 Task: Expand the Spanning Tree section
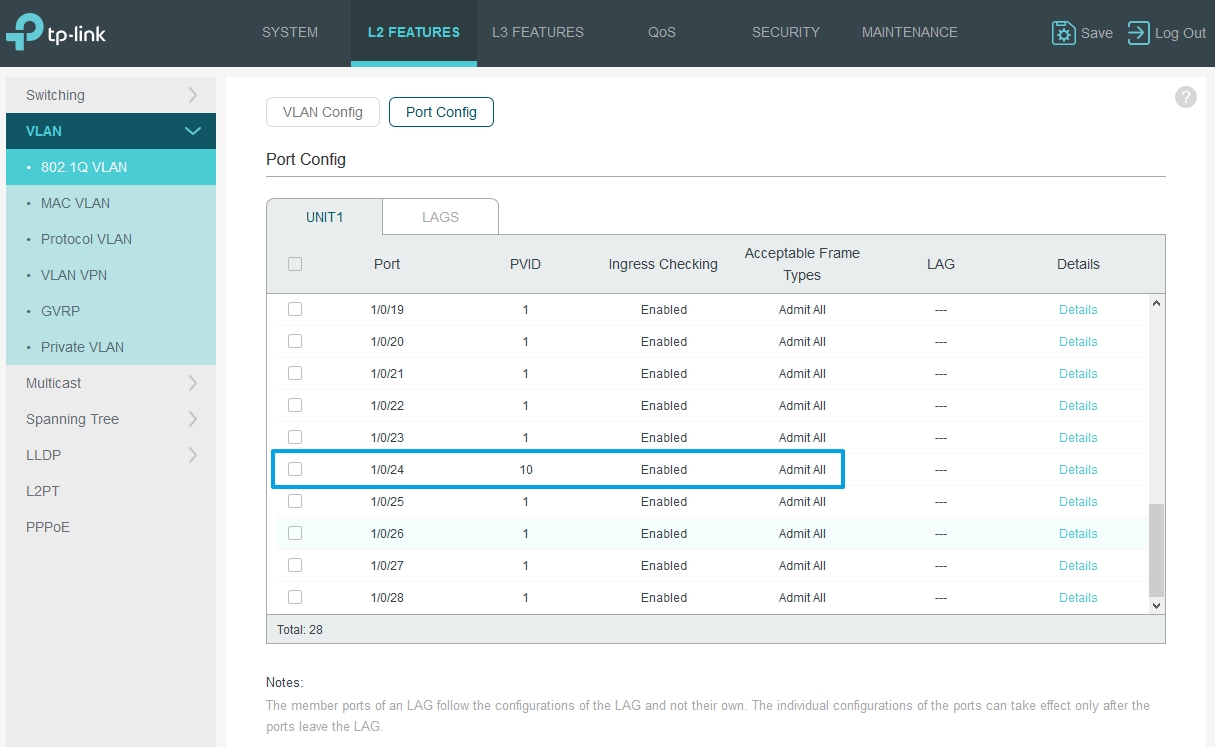(x=110, y=418)
